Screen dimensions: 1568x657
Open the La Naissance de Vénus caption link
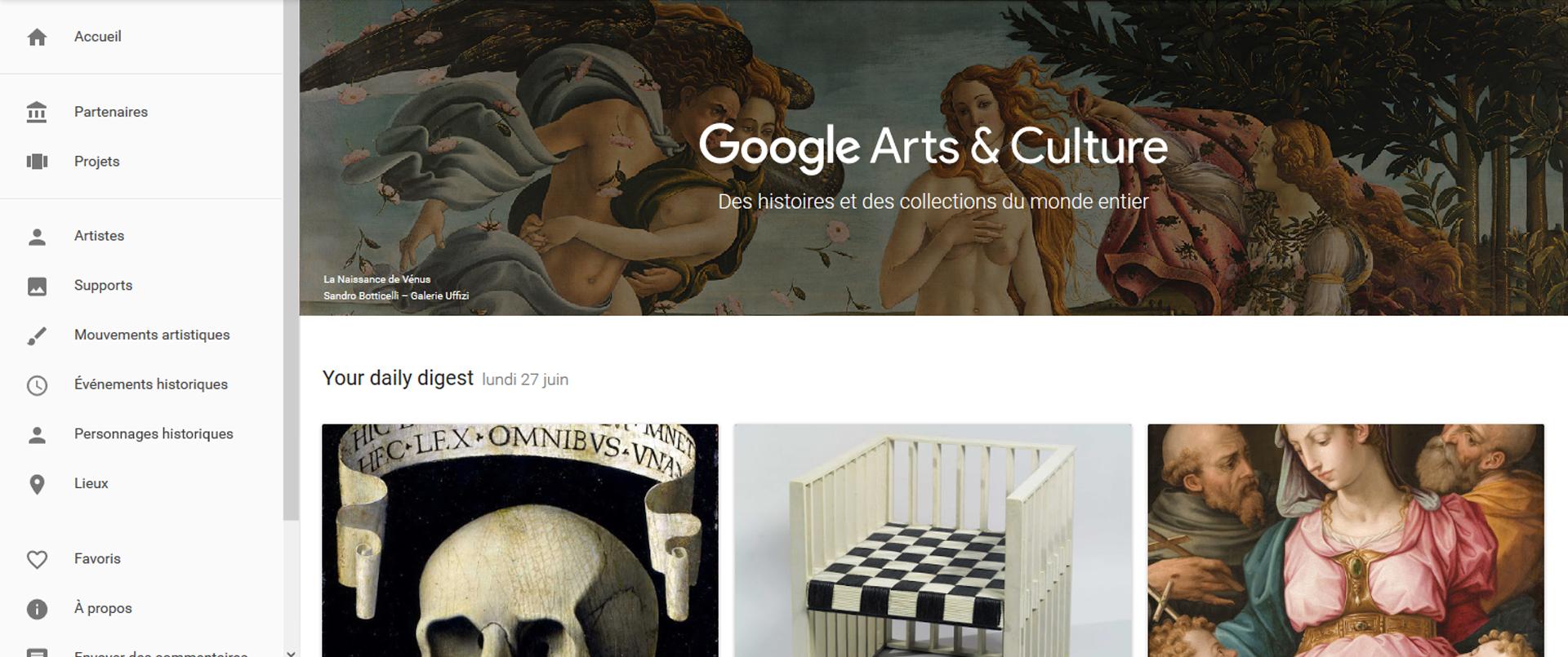[x=376, y=279]
